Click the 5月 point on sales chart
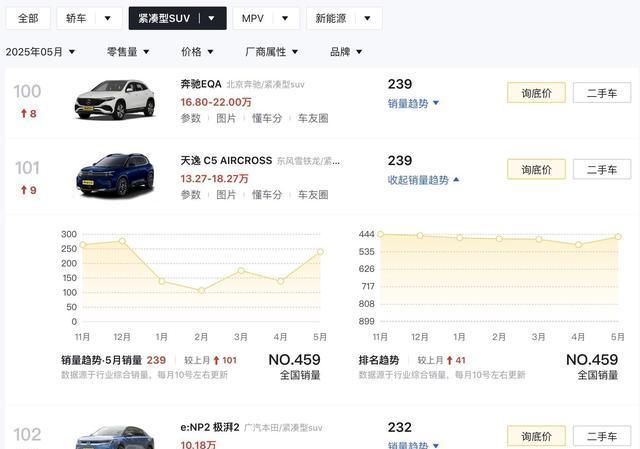 pos(320,252)
